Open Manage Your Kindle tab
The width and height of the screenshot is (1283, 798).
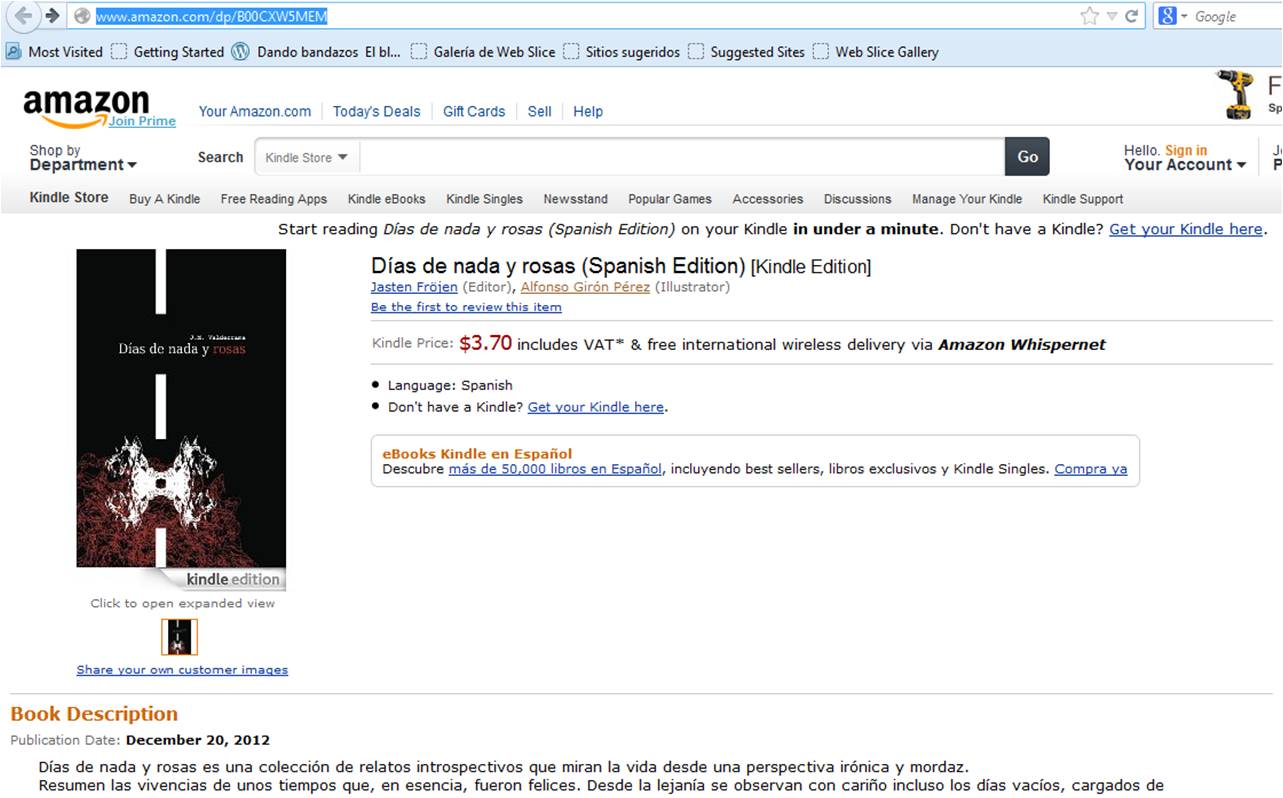pyautogui.click(x=967, y=199)
